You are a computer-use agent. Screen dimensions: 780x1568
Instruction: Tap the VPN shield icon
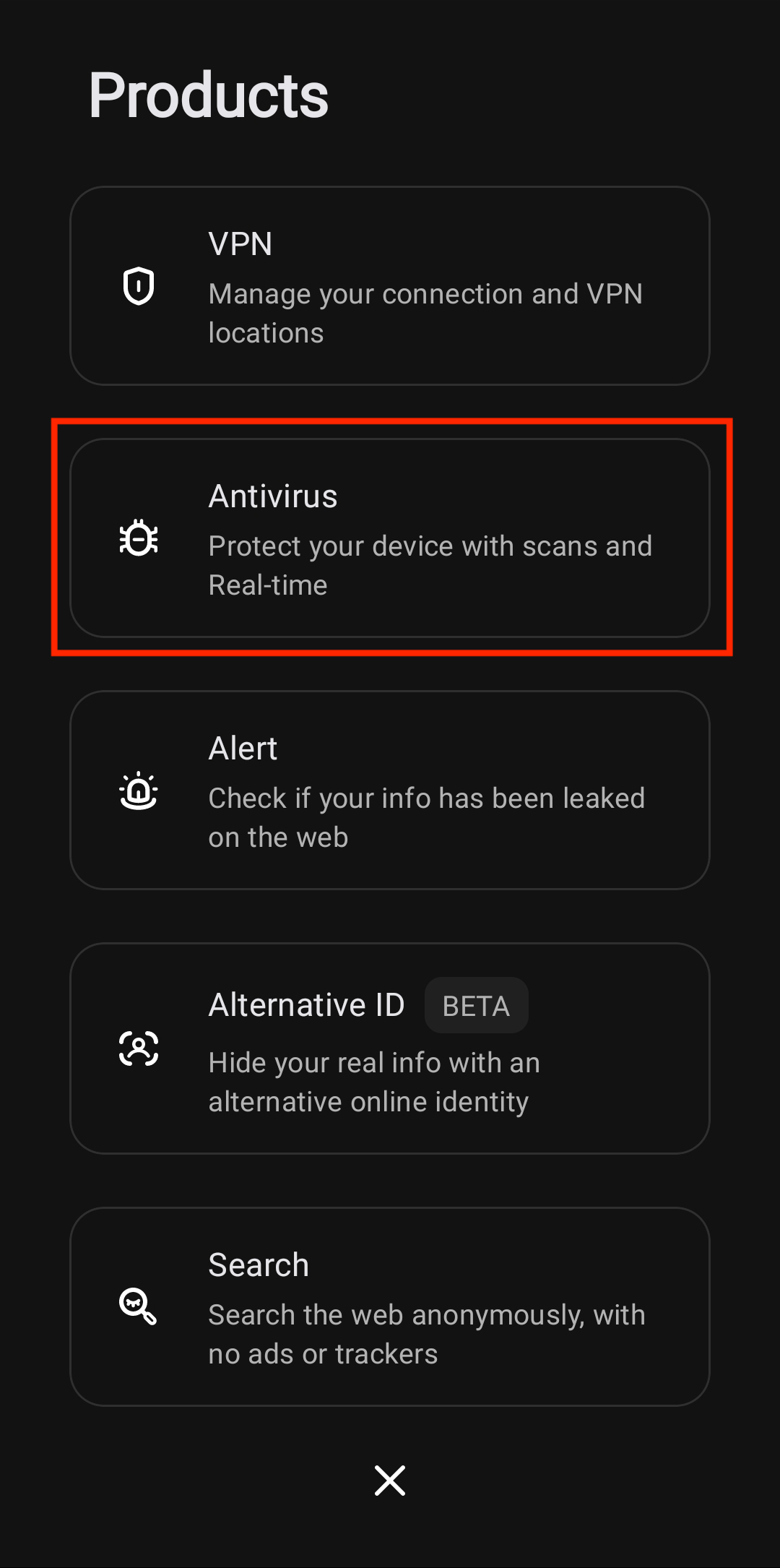(x=139, y=286)
